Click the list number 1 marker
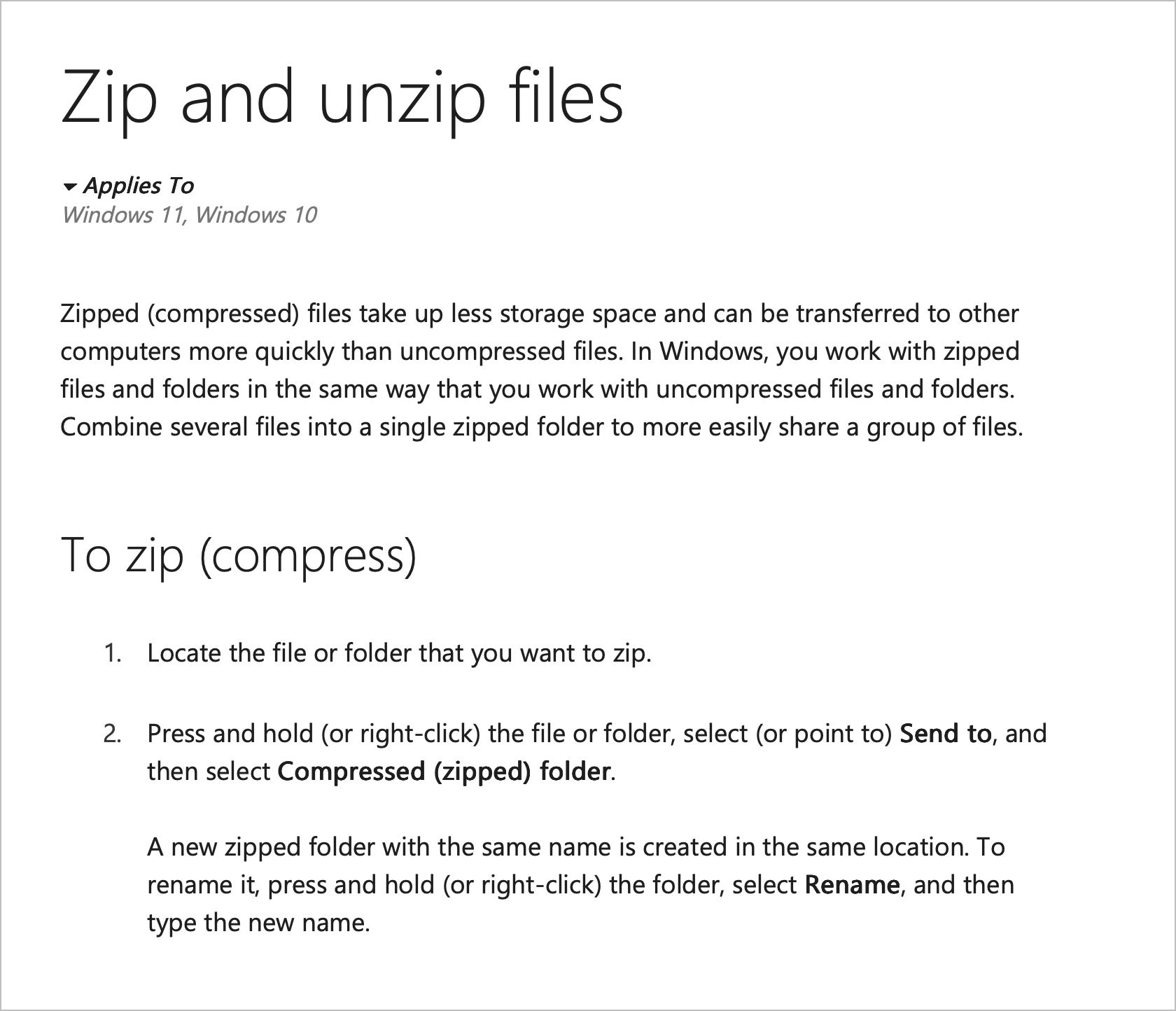Screen dimensions: 1176x1011 click(x=113, y=653)
